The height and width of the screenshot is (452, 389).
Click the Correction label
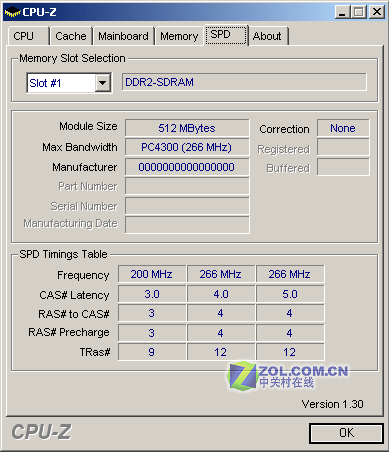pos(284,129)
